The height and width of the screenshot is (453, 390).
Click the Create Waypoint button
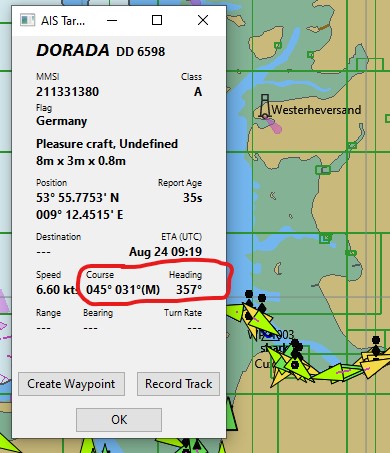71,384
